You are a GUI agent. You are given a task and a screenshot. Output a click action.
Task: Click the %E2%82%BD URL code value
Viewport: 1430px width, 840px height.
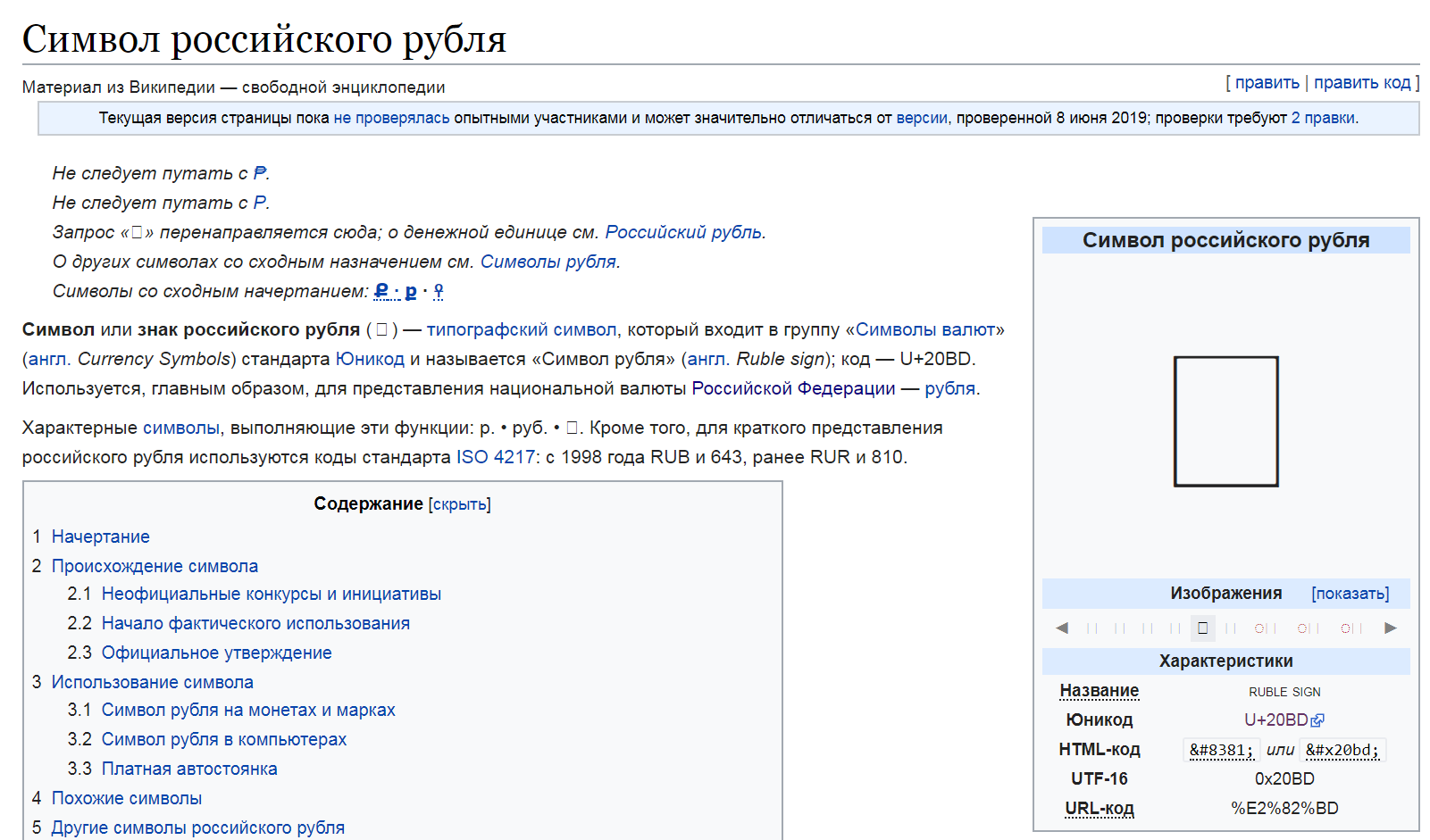tap(1284, 808)
